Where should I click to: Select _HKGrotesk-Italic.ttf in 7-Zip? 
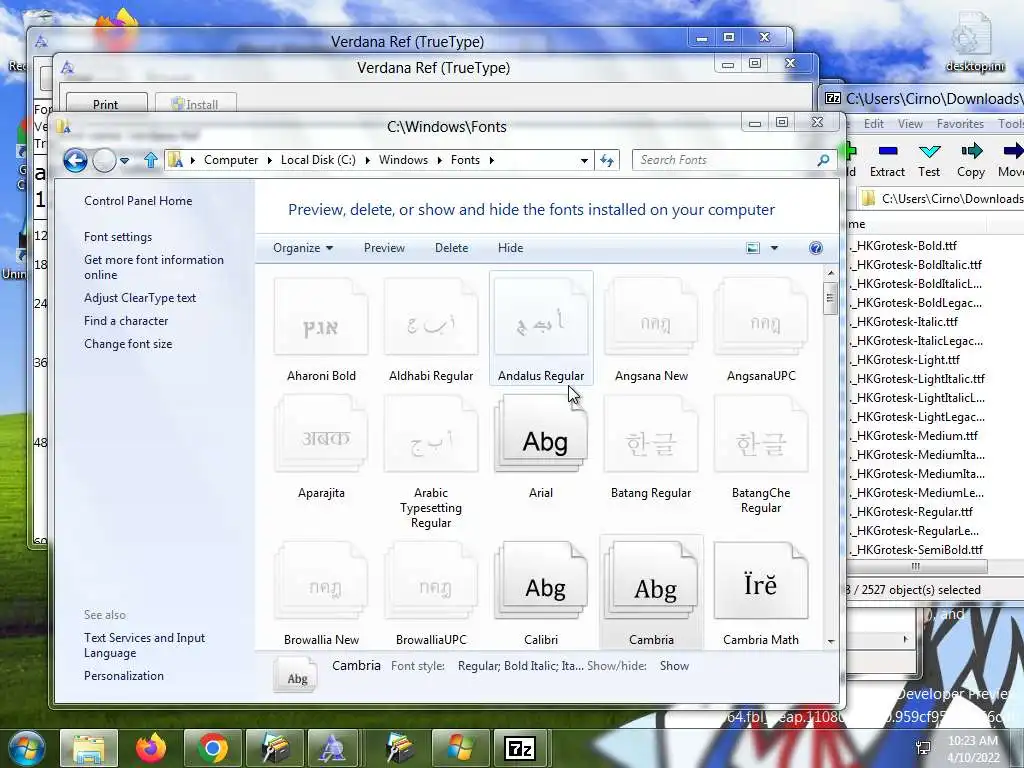pyautogui.click(x=906, y=322)
